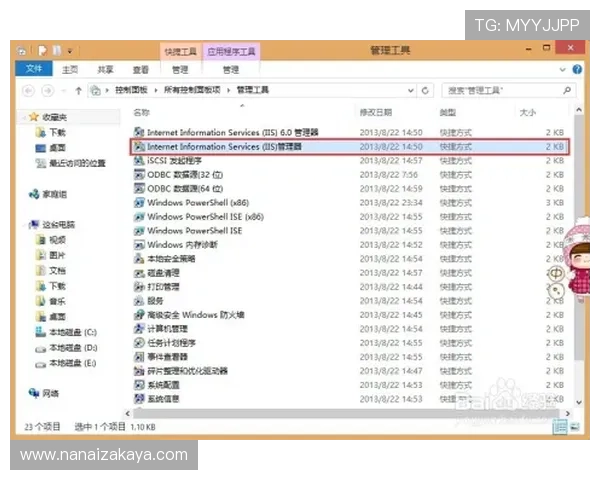Select the 系统配置 icon
This screenshot has width=600, height=480.
pyautogui.click(x=139, y=385)
